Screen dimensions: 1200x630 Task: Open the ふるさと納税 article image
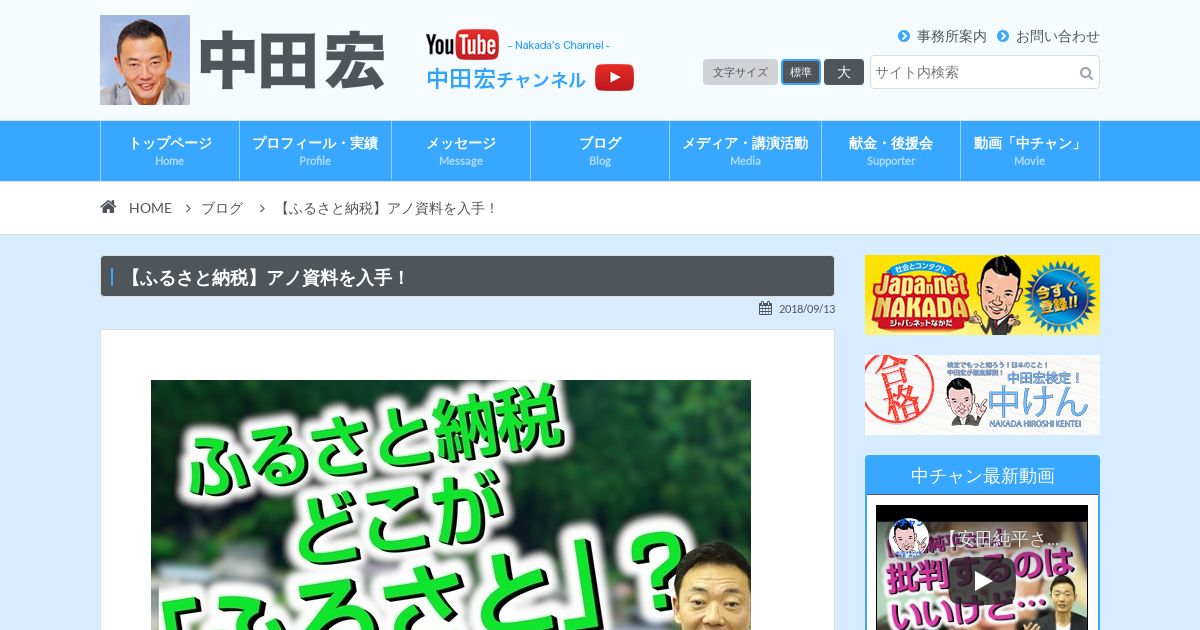tap(451, 505)
